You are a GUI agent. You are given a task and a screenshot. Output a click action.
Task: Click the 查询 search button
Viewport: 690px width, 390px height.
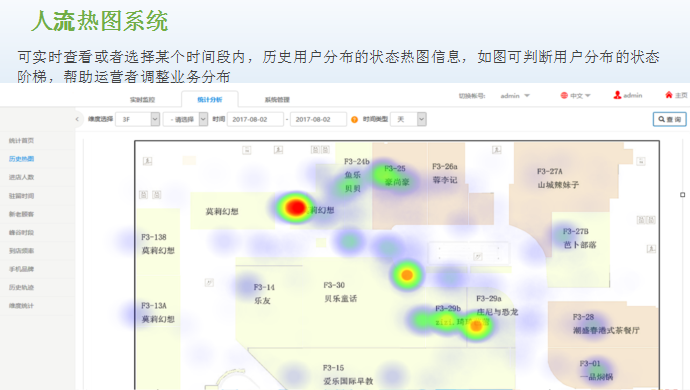click(x=669, y=119)
